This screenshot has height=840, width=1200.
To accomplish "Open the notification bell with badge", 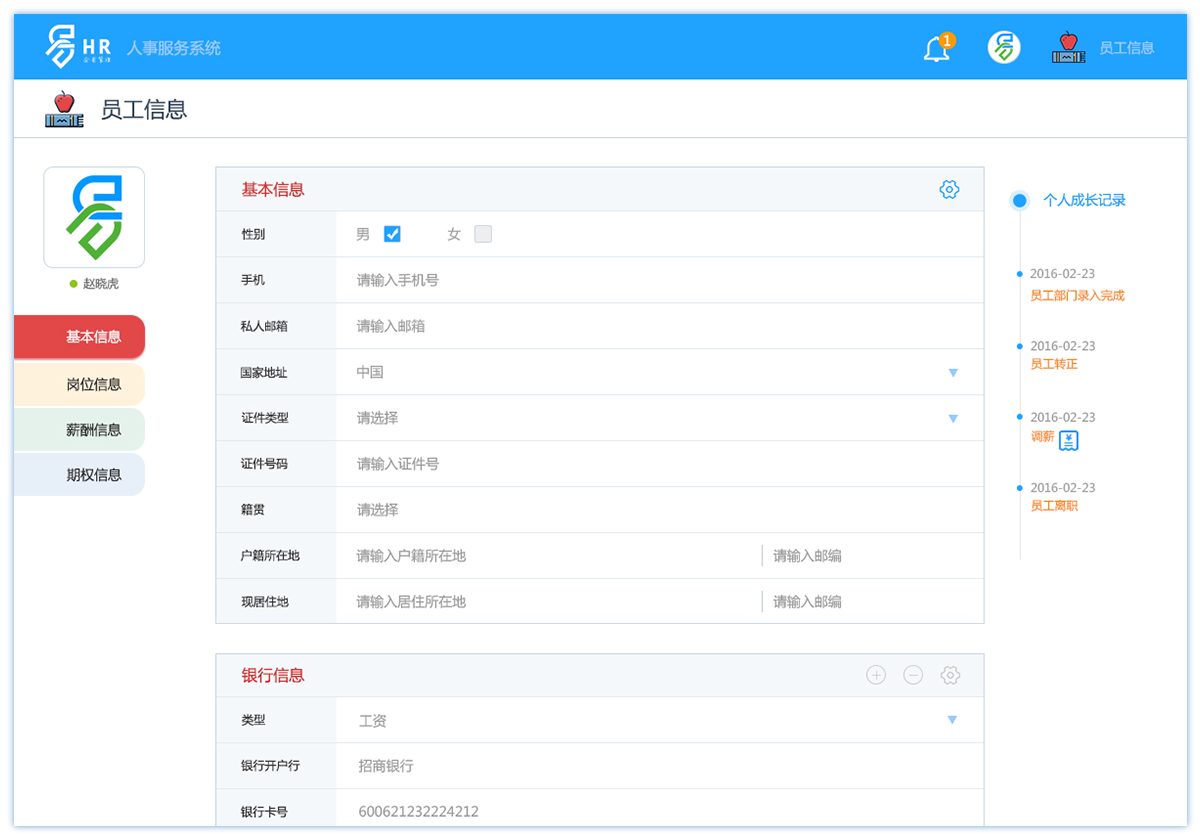I will coord(938,47).
